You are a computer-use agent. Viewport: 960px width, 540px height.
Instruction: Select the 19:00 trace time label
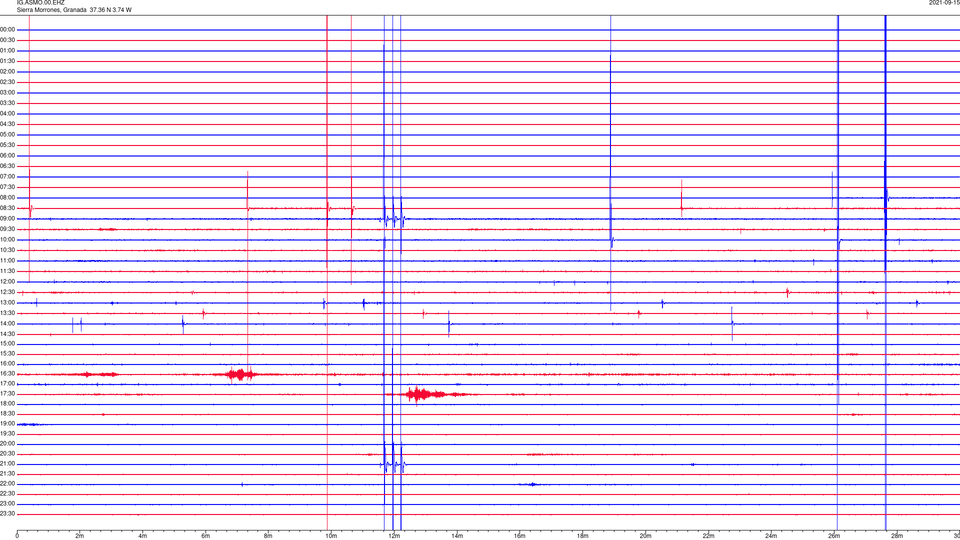click(8, 423)
